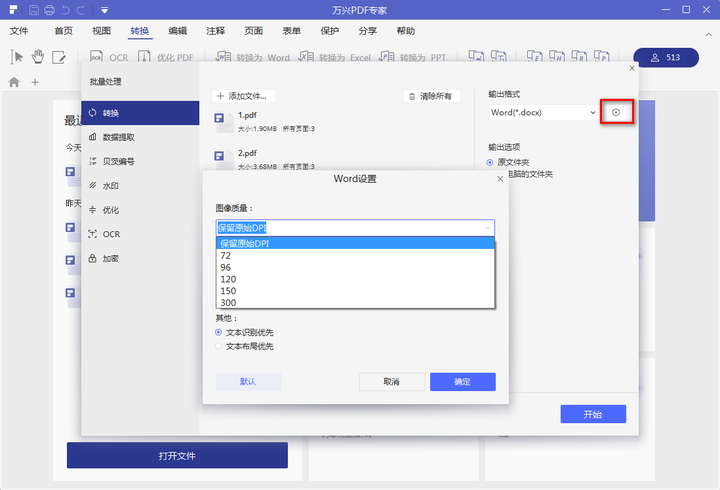
Task: Click the 取消 button
Action: (391, 382)
